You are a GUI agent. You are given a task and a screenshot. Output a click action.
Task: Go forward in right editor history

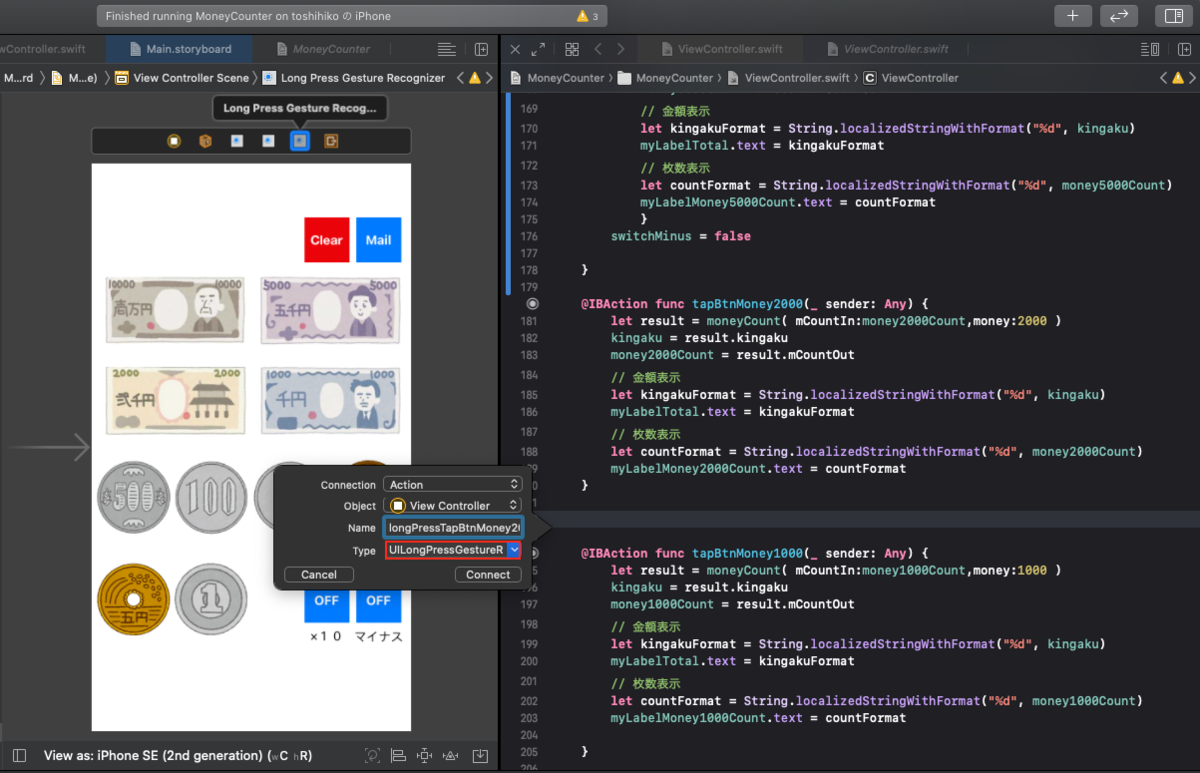(621, 49)
